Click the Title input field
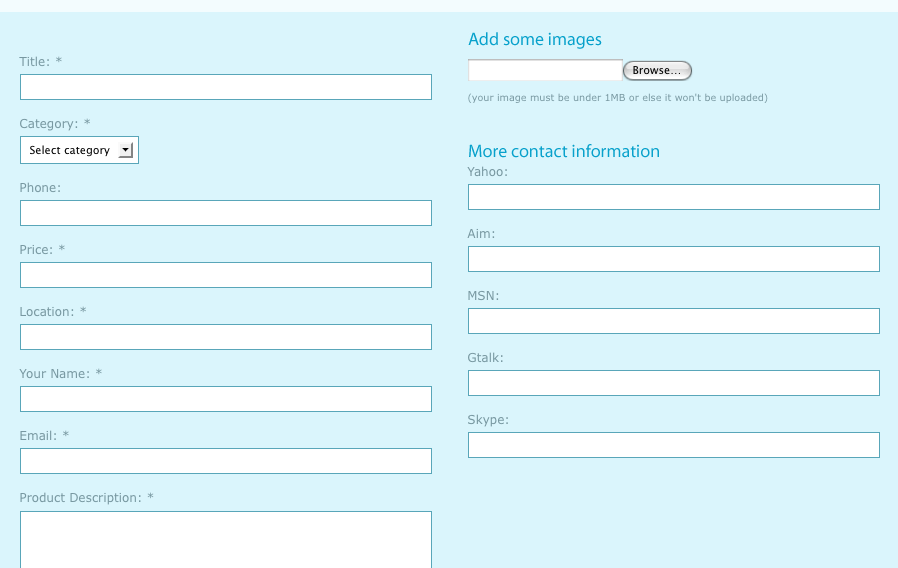898x568 pixels. 226,87
